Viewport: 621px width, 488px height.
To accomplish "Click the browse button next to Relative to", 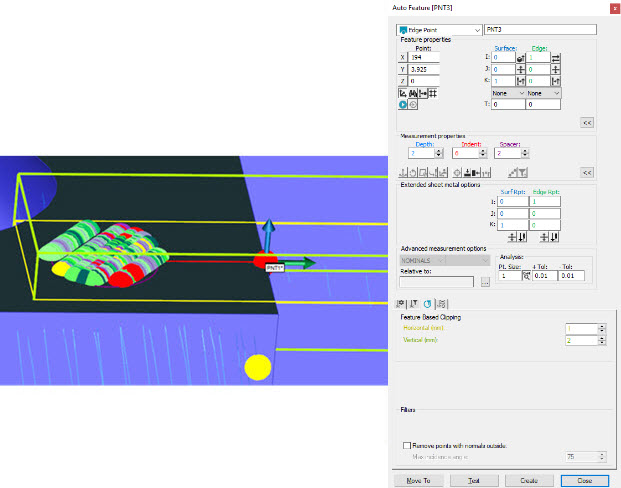I will coord(486,283).
